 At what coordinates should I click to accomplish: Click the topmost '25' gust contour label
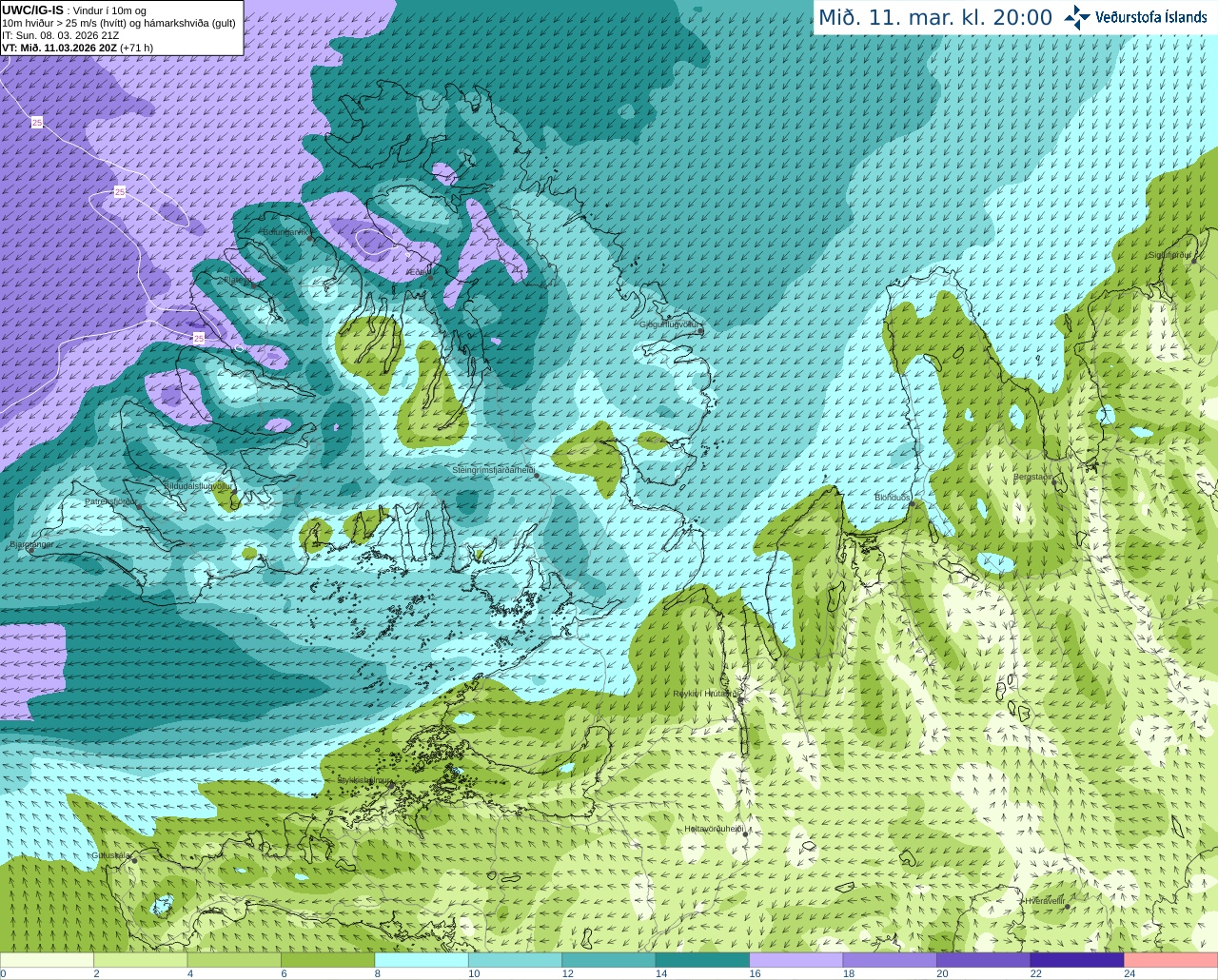pyautogui.click(x=37, y=123)
